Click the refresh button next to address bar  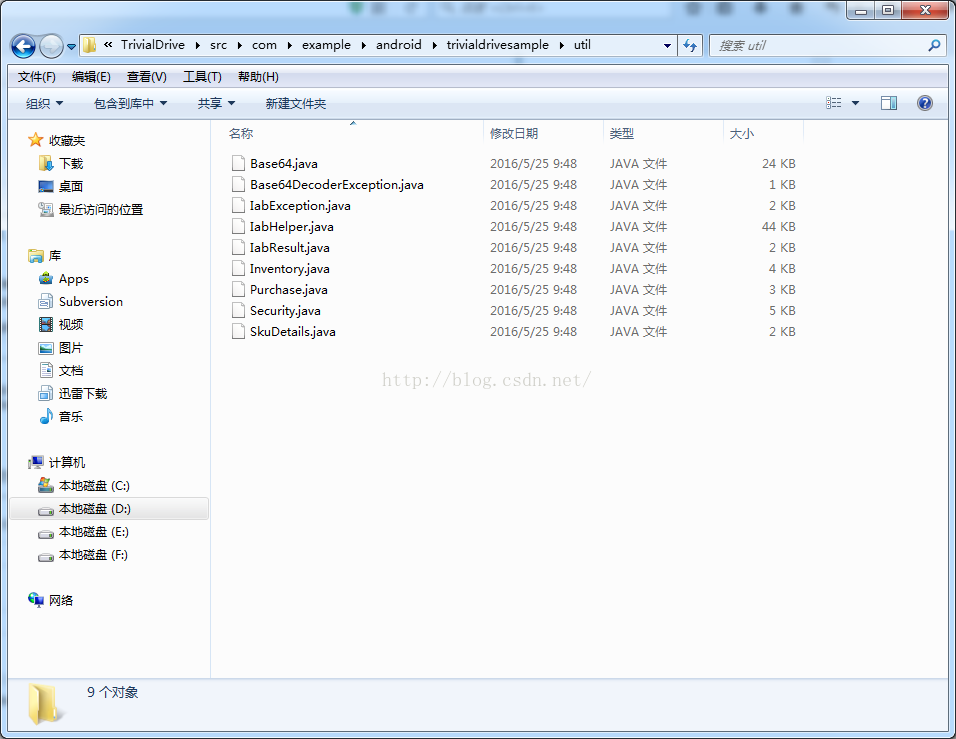[690, 45]
